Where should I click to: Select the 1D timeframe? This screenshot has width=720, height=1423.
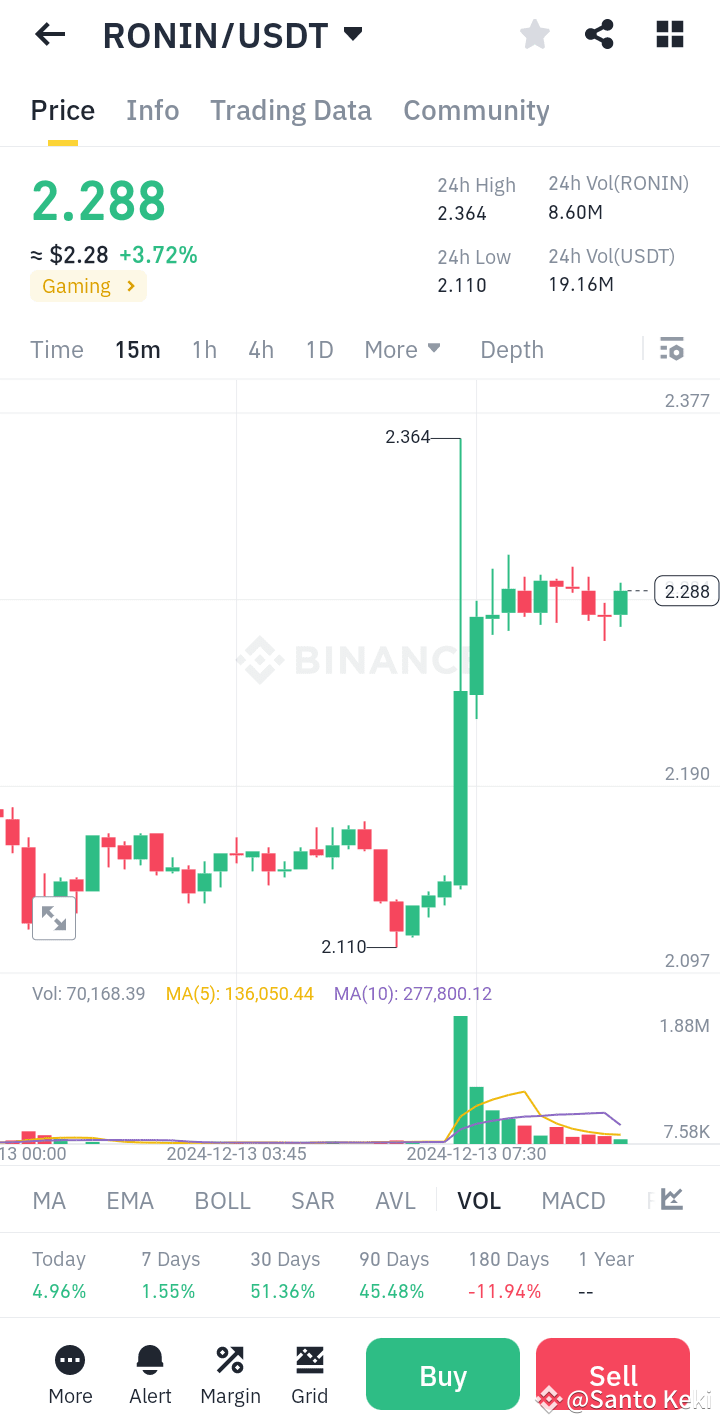pos(319,349)
